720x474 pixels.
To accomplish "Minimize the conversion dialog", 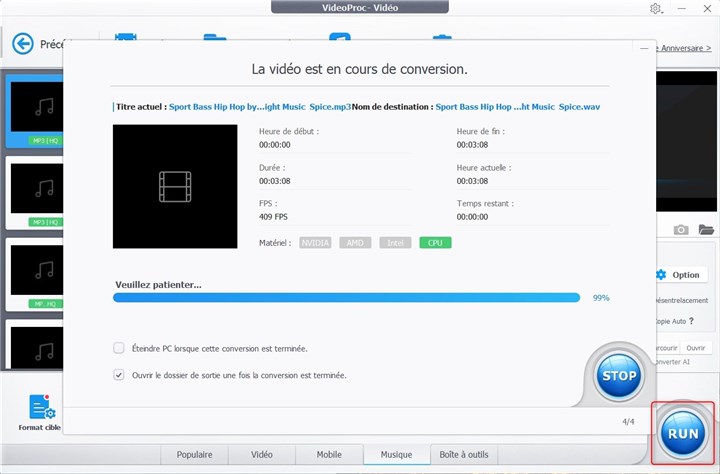I will click(x=644, y=48).
